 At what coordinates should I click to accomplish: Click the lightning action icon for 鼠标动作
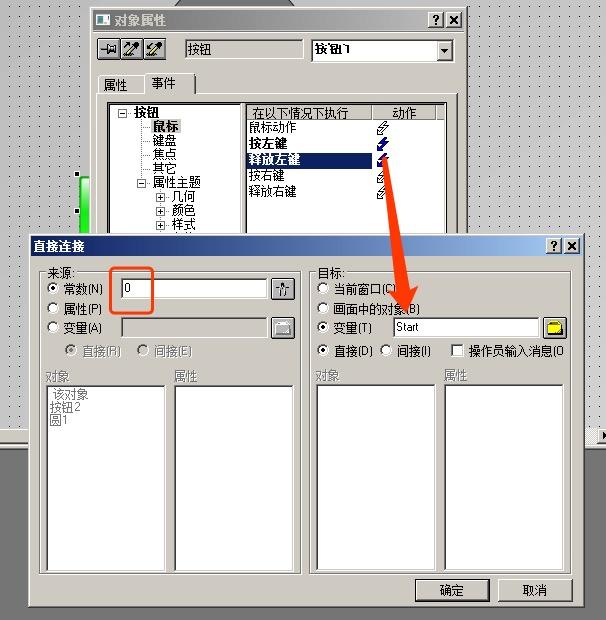point(382,128)
